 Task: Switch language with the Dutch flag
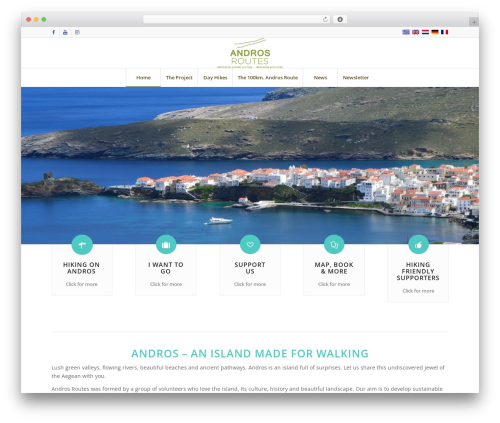tap(425, 32)
